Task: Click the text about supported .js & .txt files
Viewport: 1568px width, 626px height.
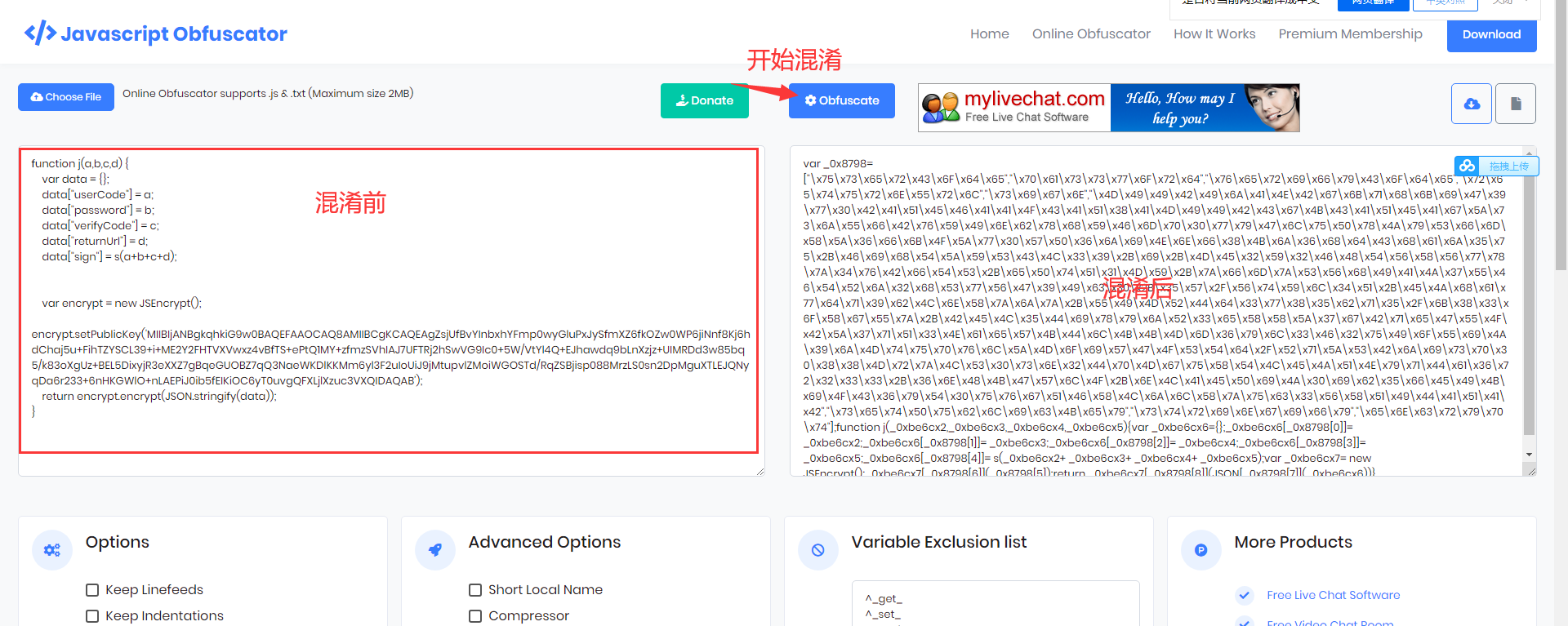Action: 268,93
